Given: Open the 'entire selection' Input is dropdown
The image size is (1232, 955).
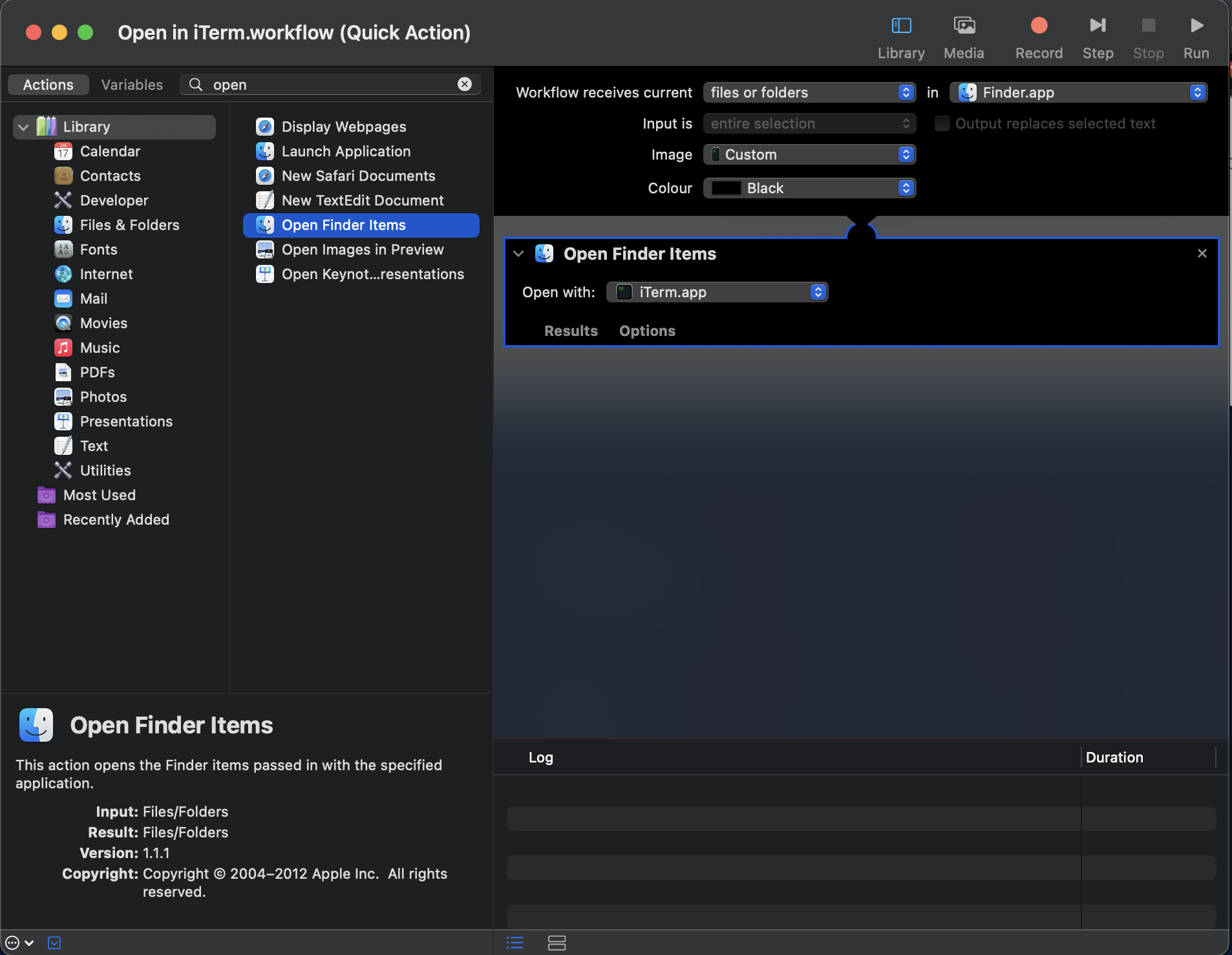Looking at the screenshot, I should pyautogui.click(x=809, y=124).
